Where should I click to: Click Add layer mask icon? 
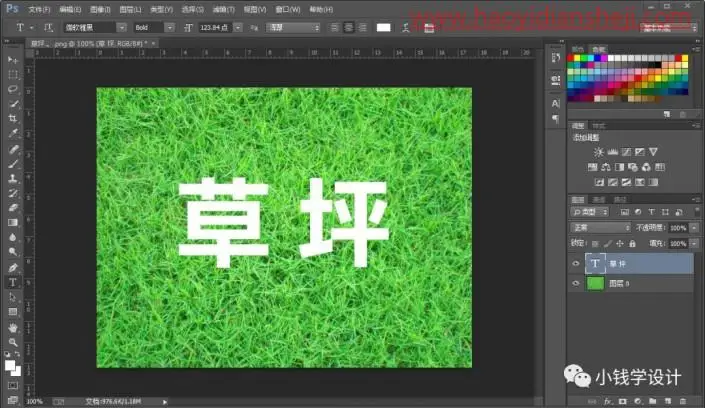pyautogui.click(x=623, y=401)
